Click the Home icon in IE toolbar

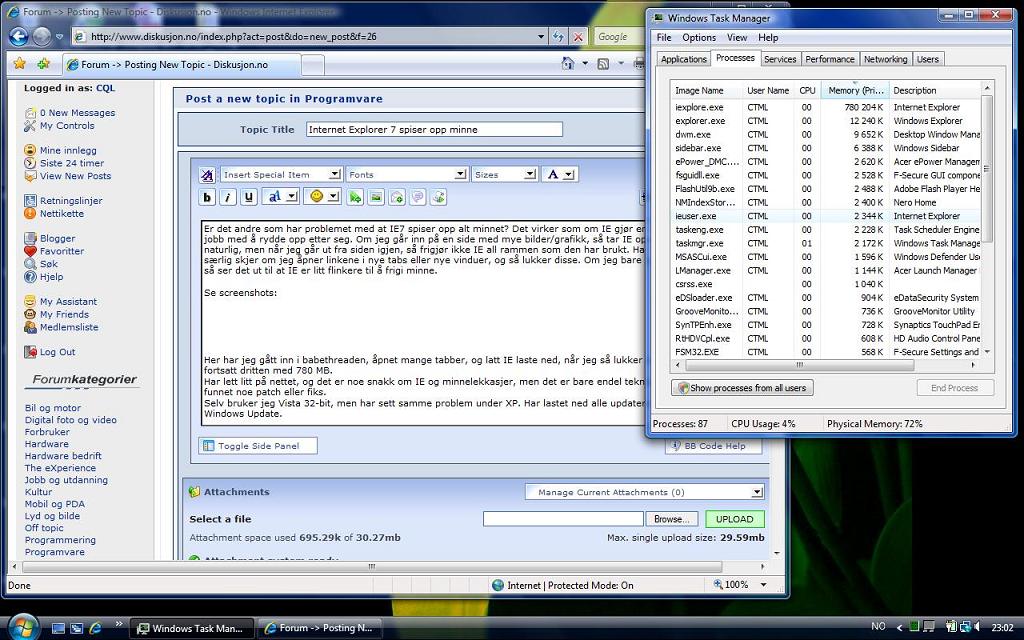[x=568, y=63]
